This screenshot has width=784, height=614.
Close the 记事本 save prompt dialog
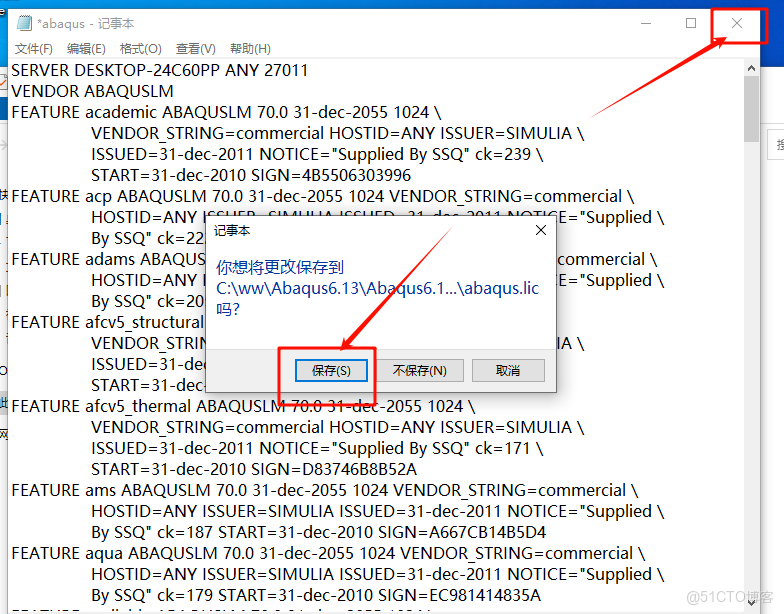540,230
